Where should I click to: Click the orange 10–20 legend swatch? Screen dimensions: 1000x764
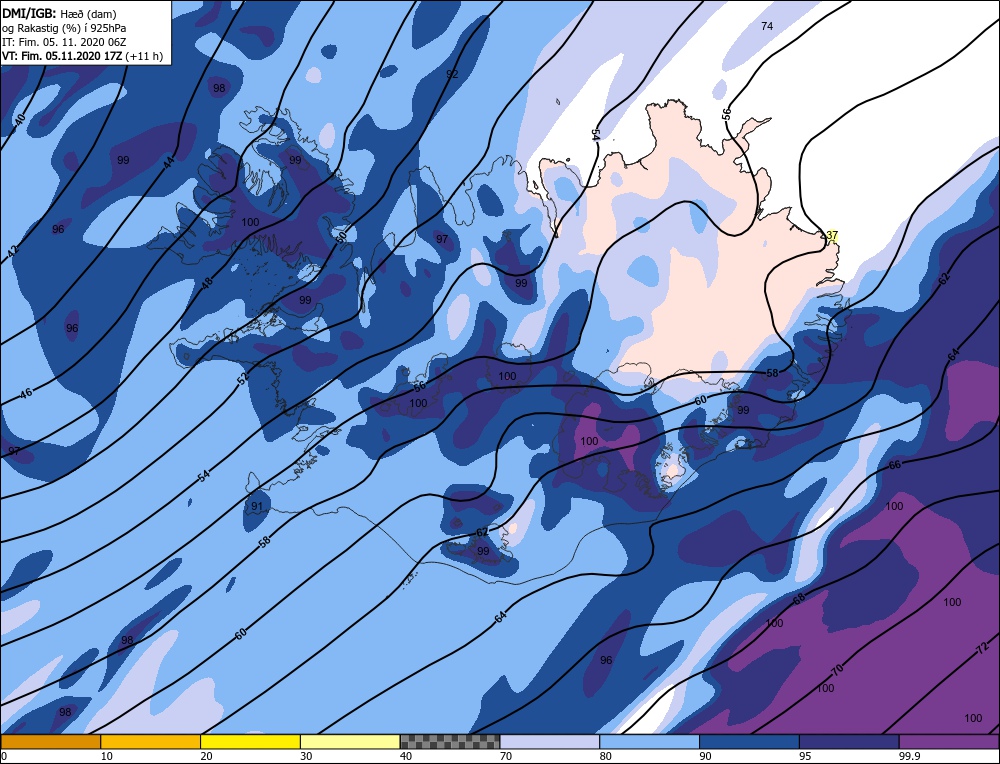point(151,742)
